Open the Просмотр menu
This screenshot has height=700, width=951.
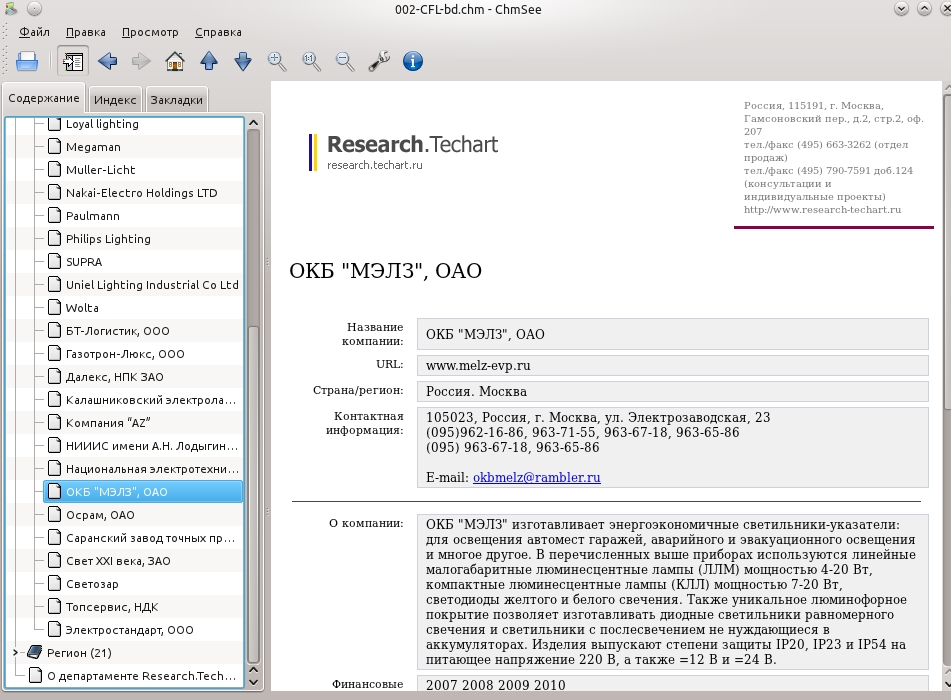150,32
